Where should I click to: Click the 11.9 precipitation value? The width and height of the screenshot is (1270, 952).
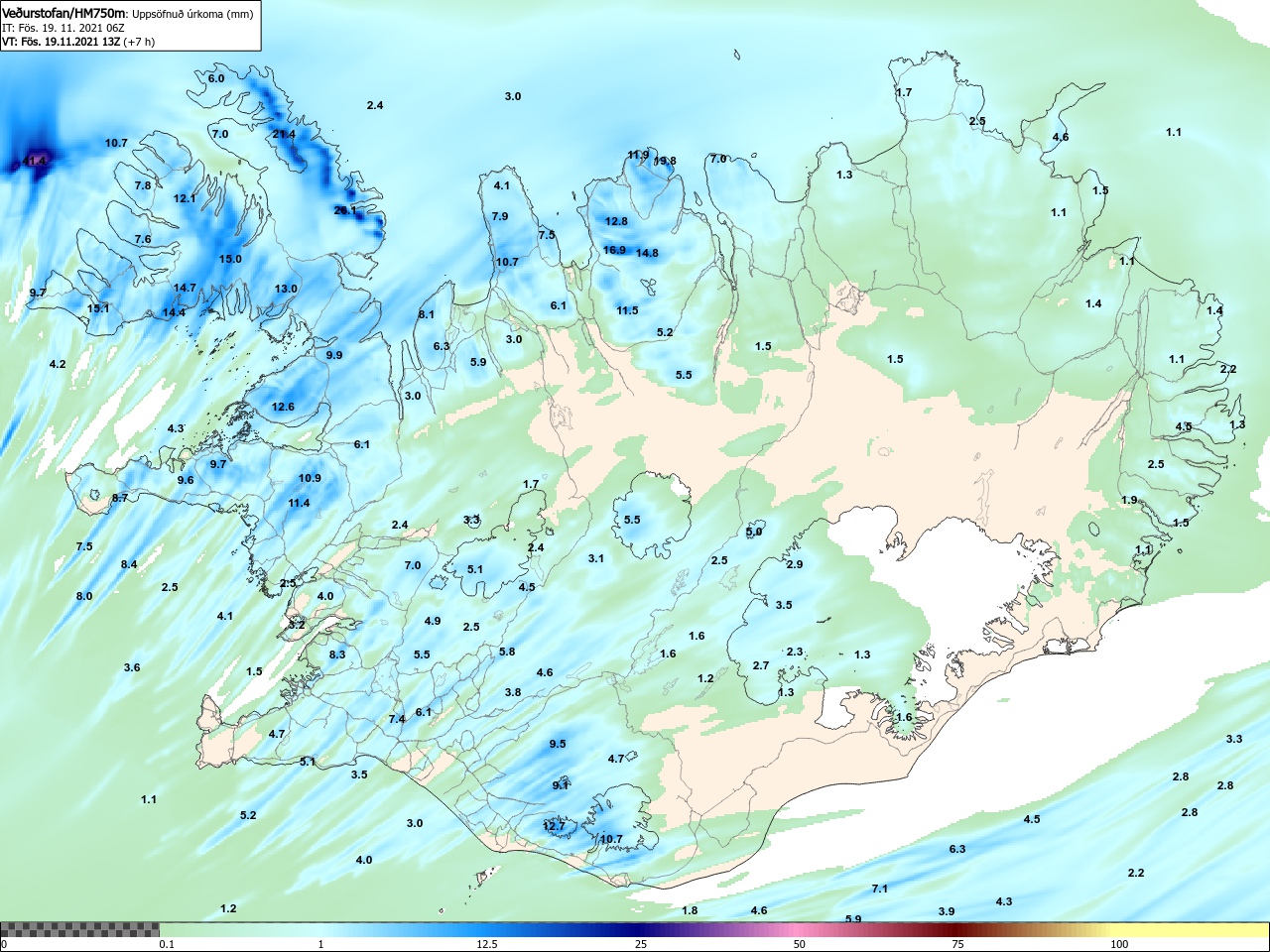click(x=638, y=155)
